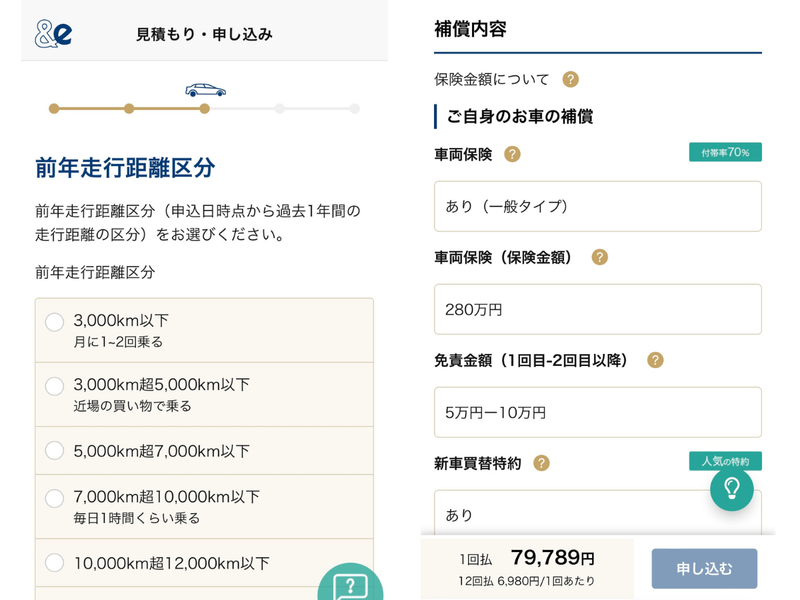Click the 79,789円 single payment price

point(553,558)
